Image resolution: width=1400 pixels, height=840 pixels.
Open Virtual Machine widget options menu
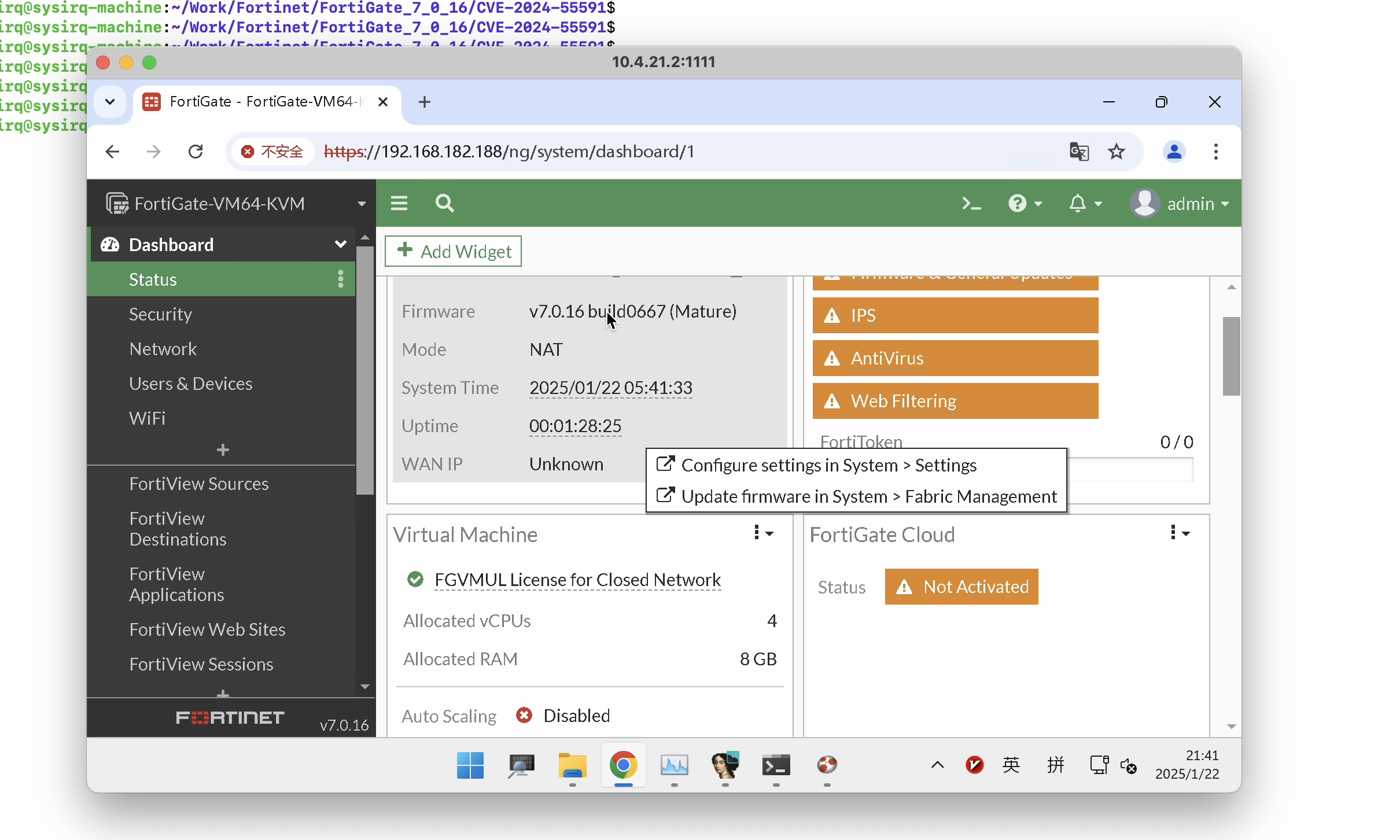(763, 533)
